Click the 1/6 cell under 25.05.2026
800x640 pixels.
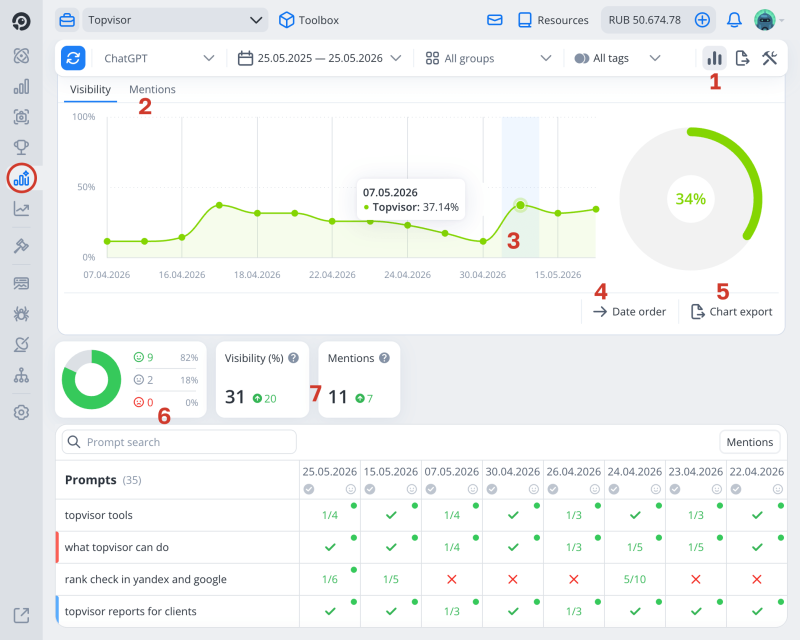330,579
